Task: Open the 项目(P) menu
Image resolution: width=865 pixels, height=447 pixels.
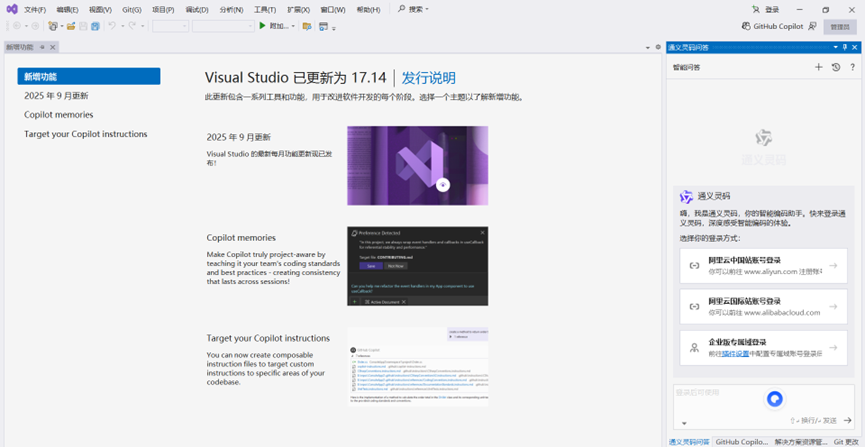Action: pos(163,10)
